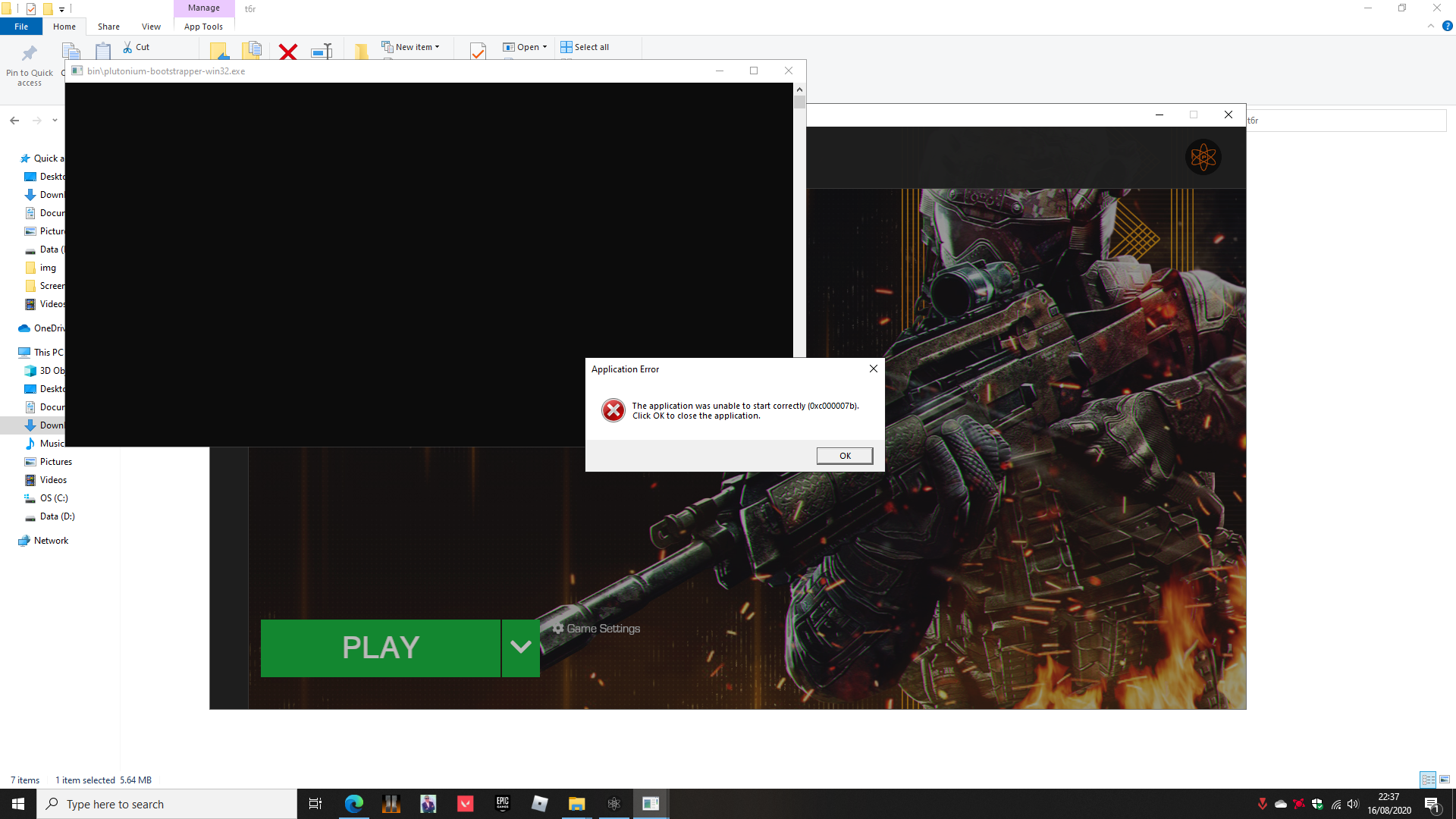Screen dimensions: 1456x819
Task: Select the OS (C:) drive
Action: (46, 498)
